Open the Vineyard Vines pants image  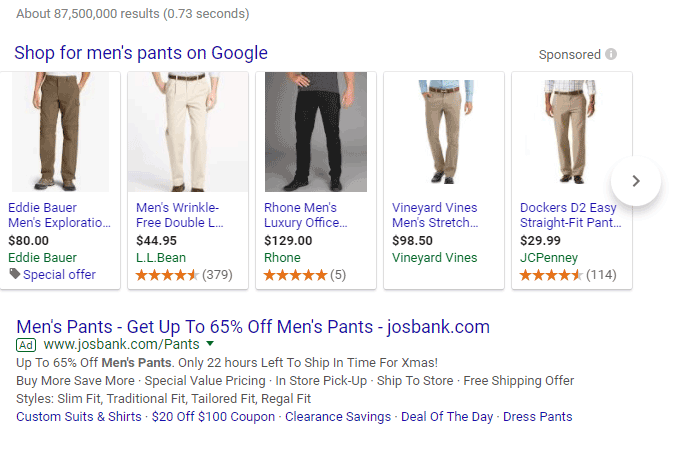[x=443, y=132]
